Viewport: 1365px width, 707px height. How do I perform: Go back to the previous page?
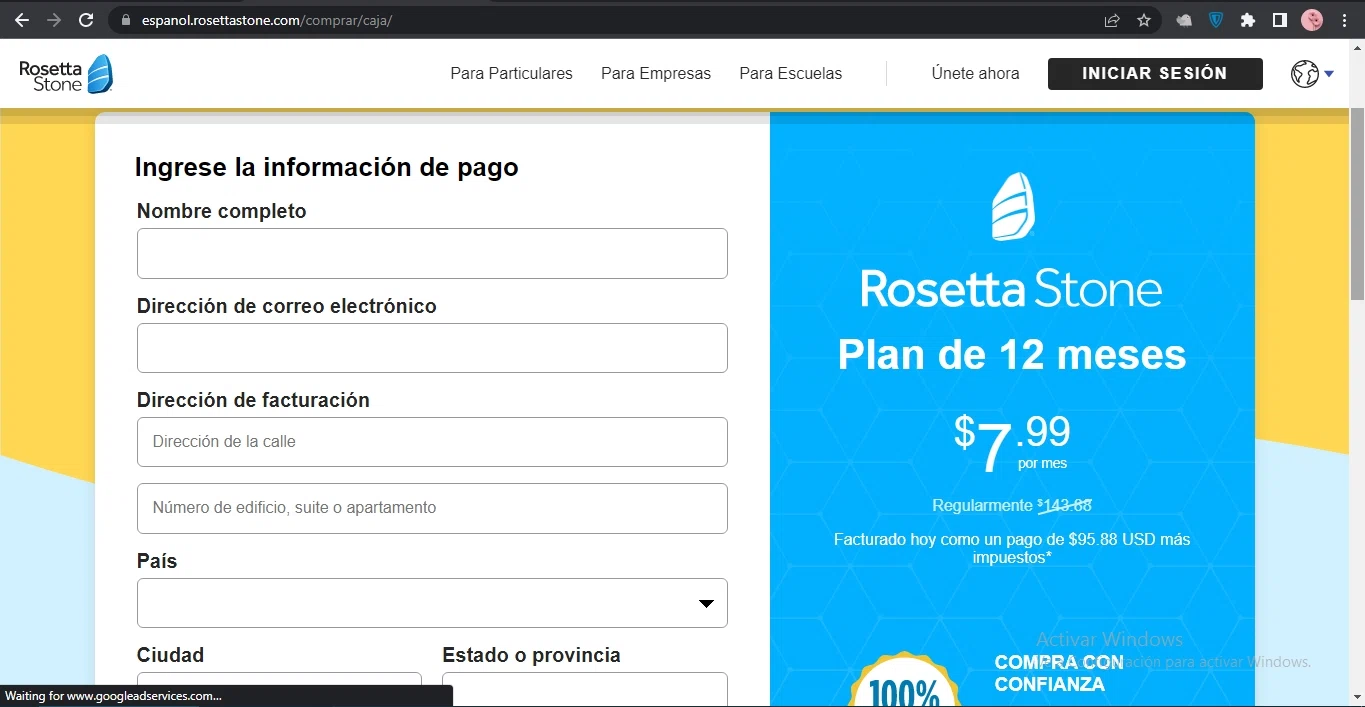(x=22, y=20)
